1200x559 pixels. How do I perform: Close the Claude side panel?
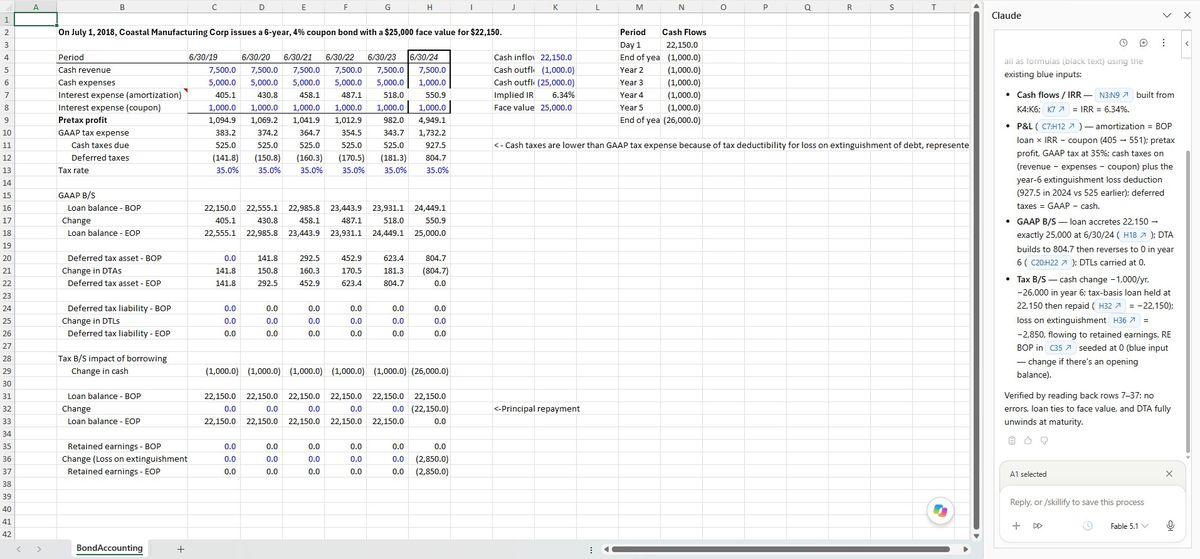(x=1186, y=16)
